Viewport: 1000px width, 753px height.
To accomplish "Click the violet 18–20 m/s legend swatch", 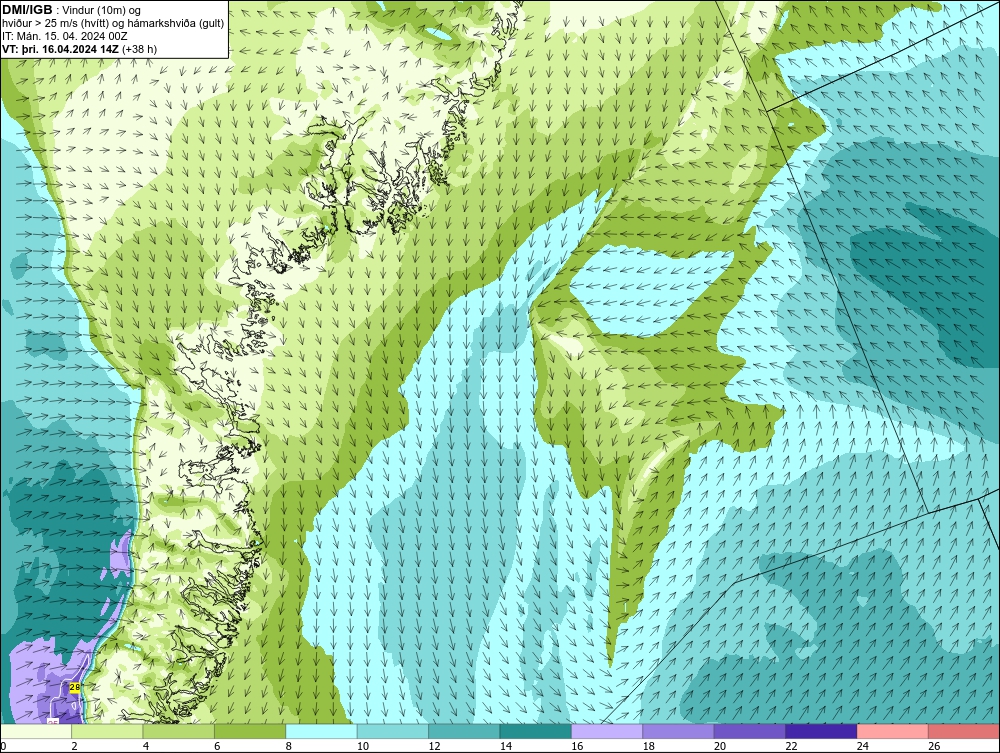I will coord(679,731).
